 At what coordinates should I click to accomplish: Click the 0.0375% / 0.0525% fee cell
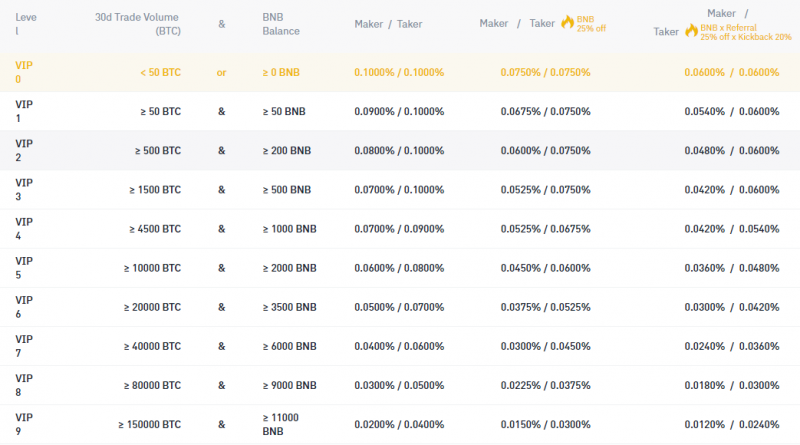[x=545, y=307]
